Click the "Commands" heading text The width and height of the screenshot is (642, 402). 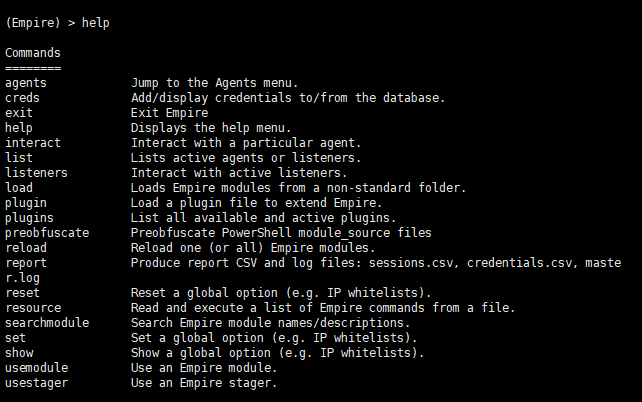[x=32, y=52]
